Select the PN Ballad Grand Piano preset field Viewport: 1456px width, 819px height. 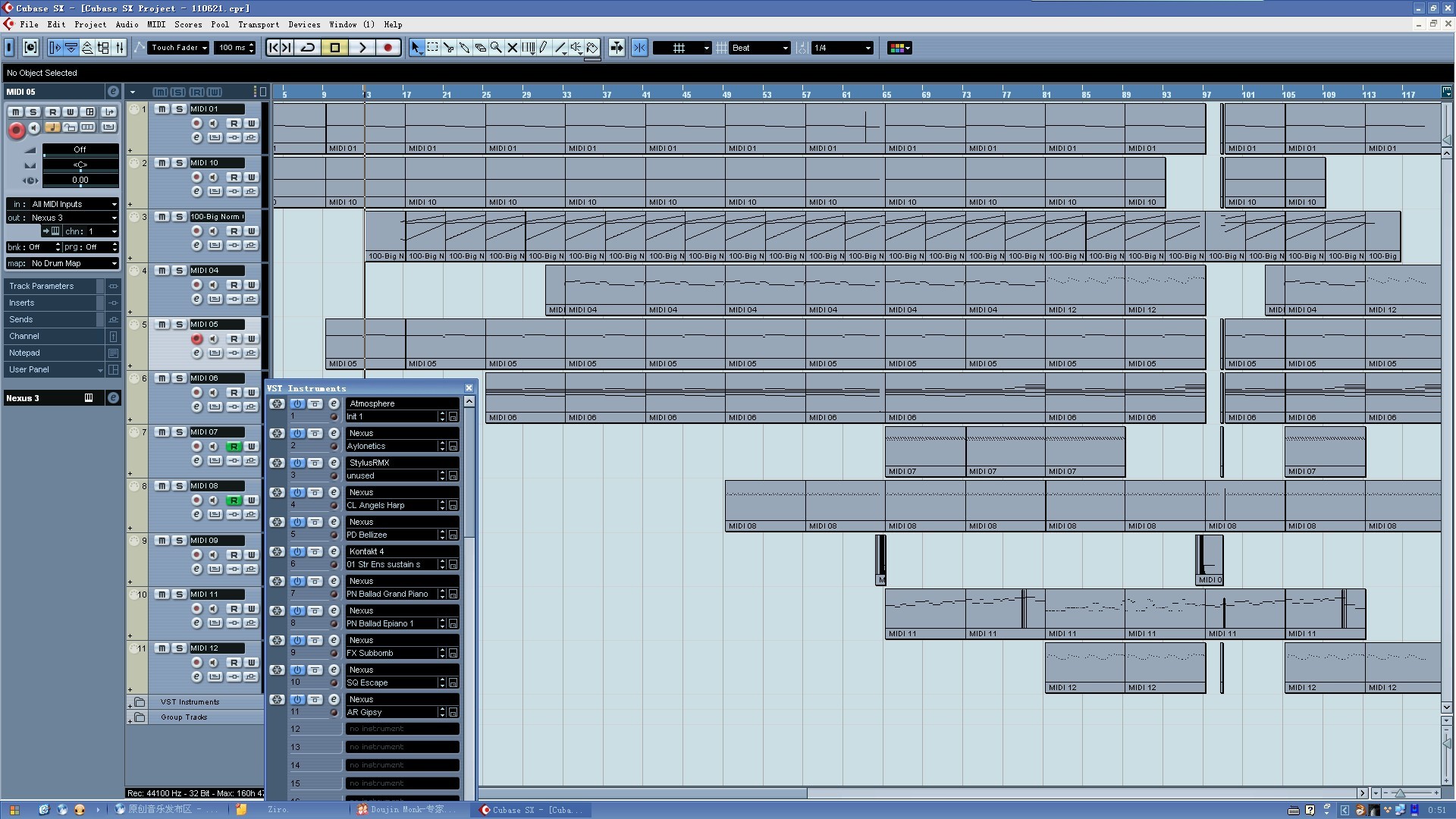tap(390, 594)
